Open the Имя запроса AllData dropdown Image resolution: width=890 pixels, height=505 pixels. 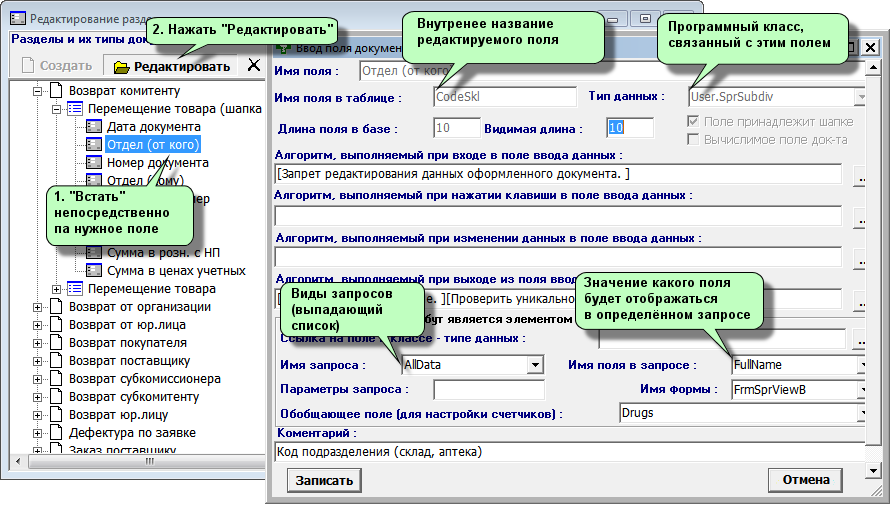point(535,365)
